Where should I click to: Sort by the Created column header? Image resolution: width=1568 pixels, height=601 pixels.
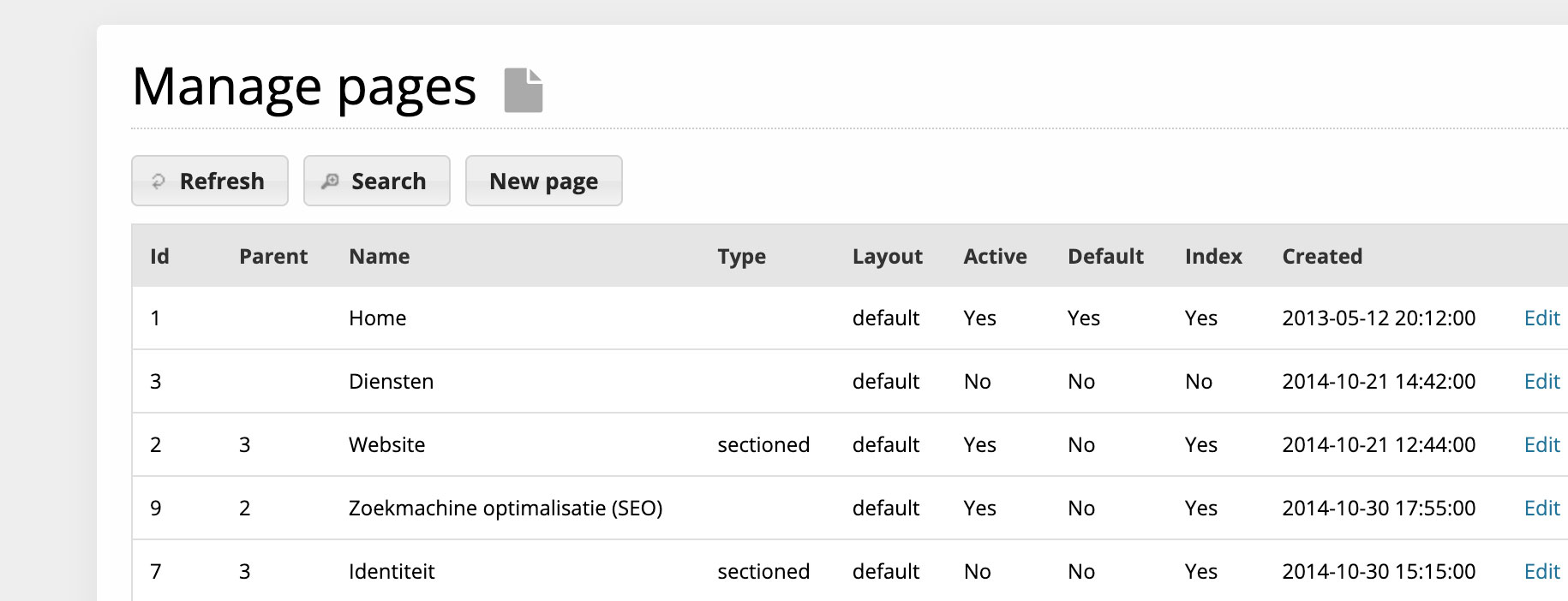click(1322, 256)
